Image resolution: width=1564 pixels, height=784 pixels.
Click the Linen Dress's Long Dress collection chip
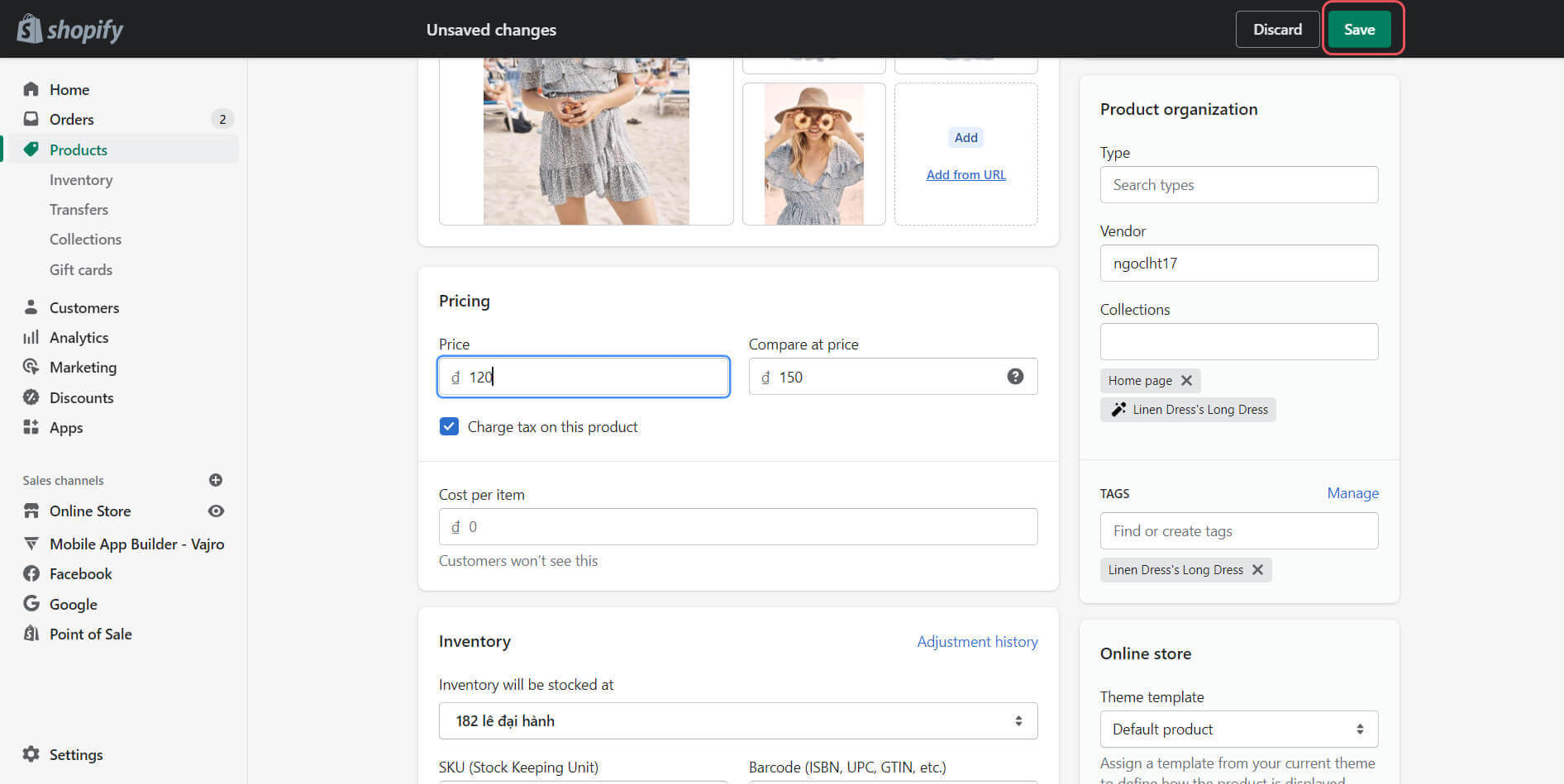click(1188, 409)
